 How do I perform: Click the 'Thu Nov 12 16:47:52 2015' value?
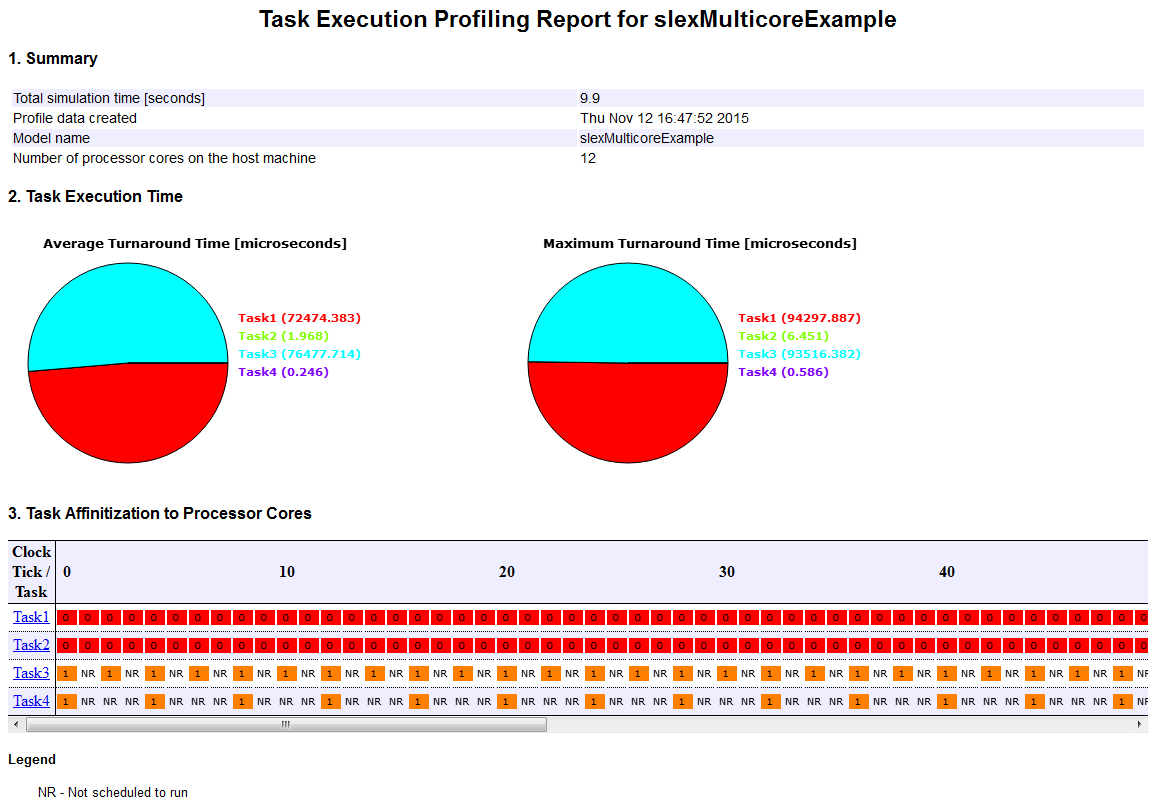[664, 118]
